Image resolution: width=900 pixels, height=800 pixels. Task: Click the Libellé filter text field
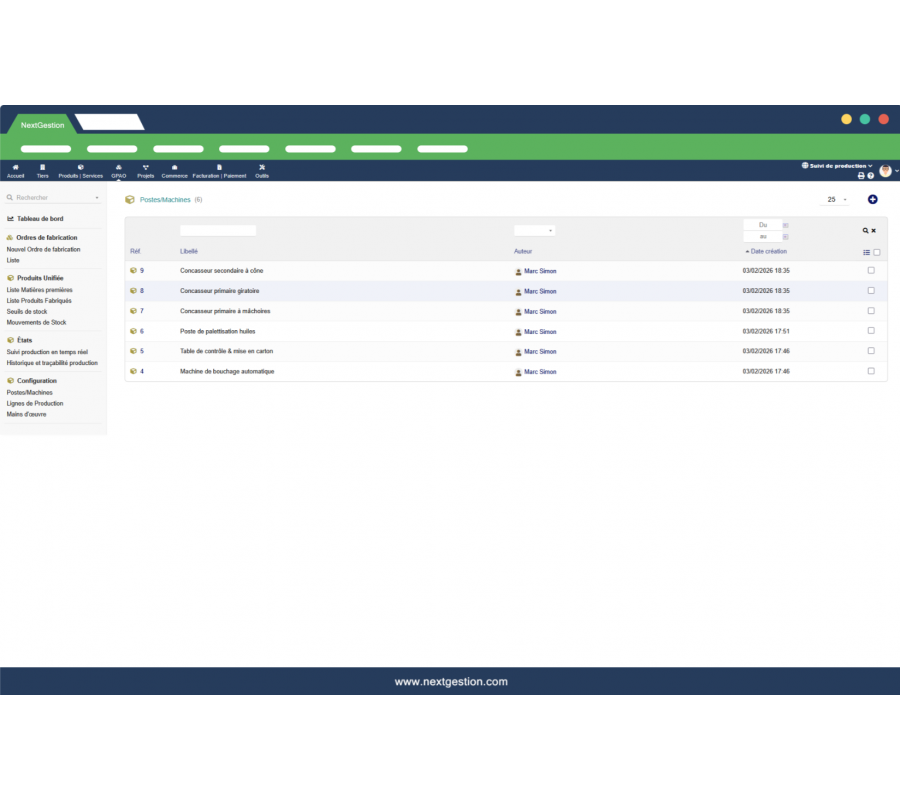tap(218, 230)
